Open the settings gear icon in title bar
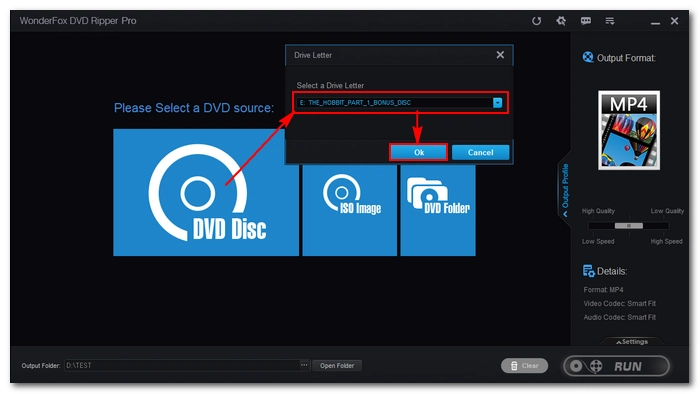Screen dimensions: 700x394 pyautogui.click(x=561, y=21)
